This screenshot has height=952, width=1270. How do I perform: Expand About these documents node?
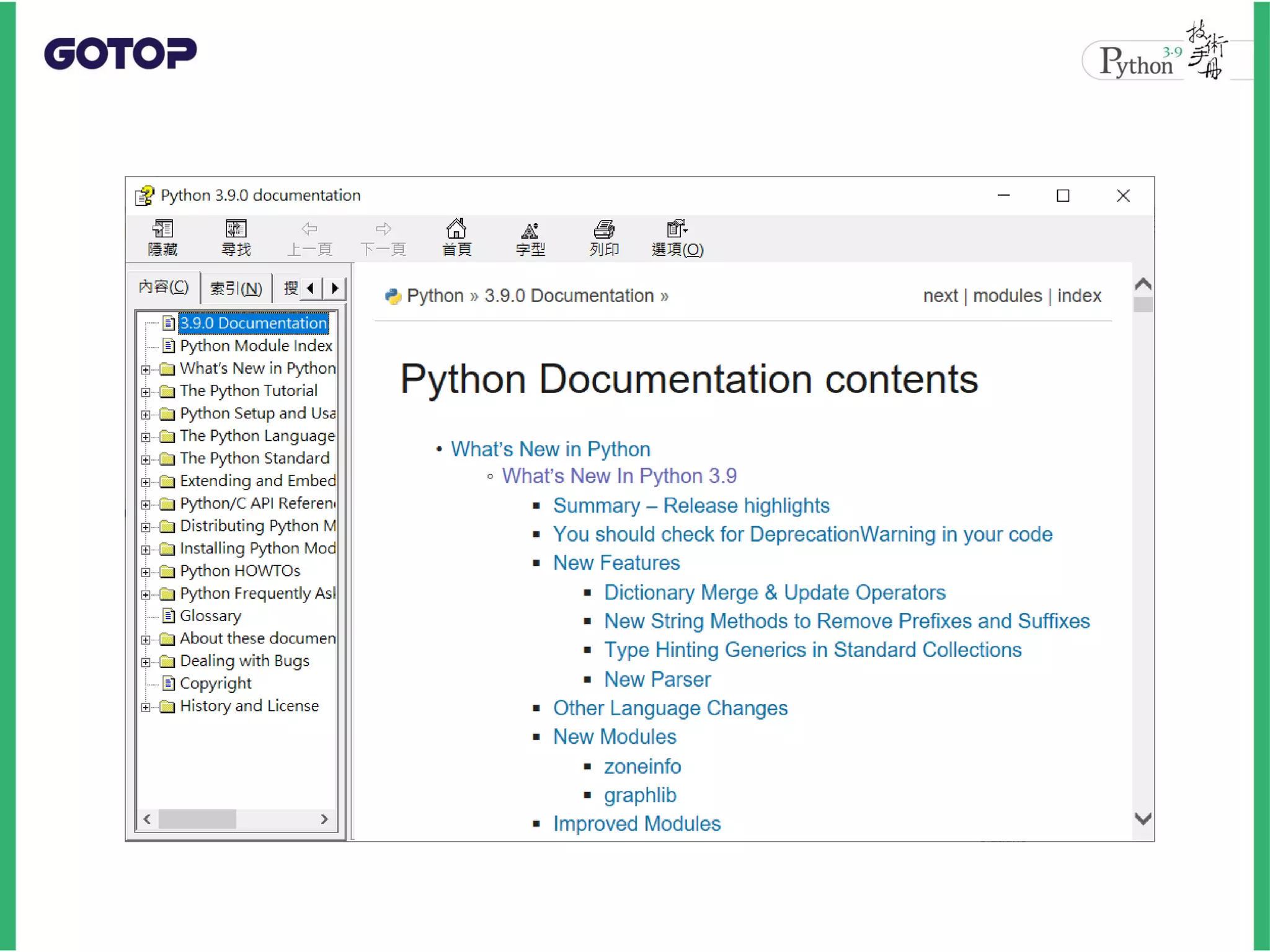tap(146, 640)
